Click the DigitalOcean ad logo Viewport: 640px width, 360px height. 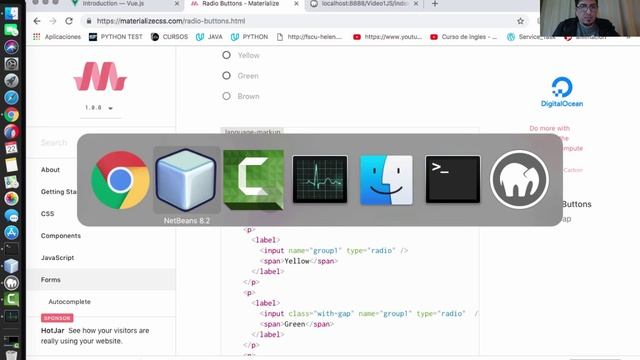pos(562,92)
